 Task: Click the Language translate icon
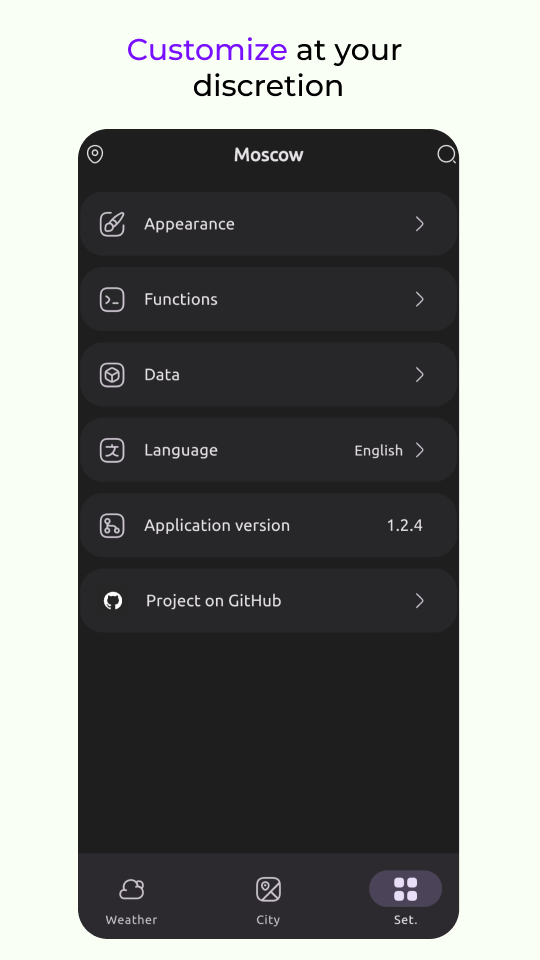click(112, 450)
